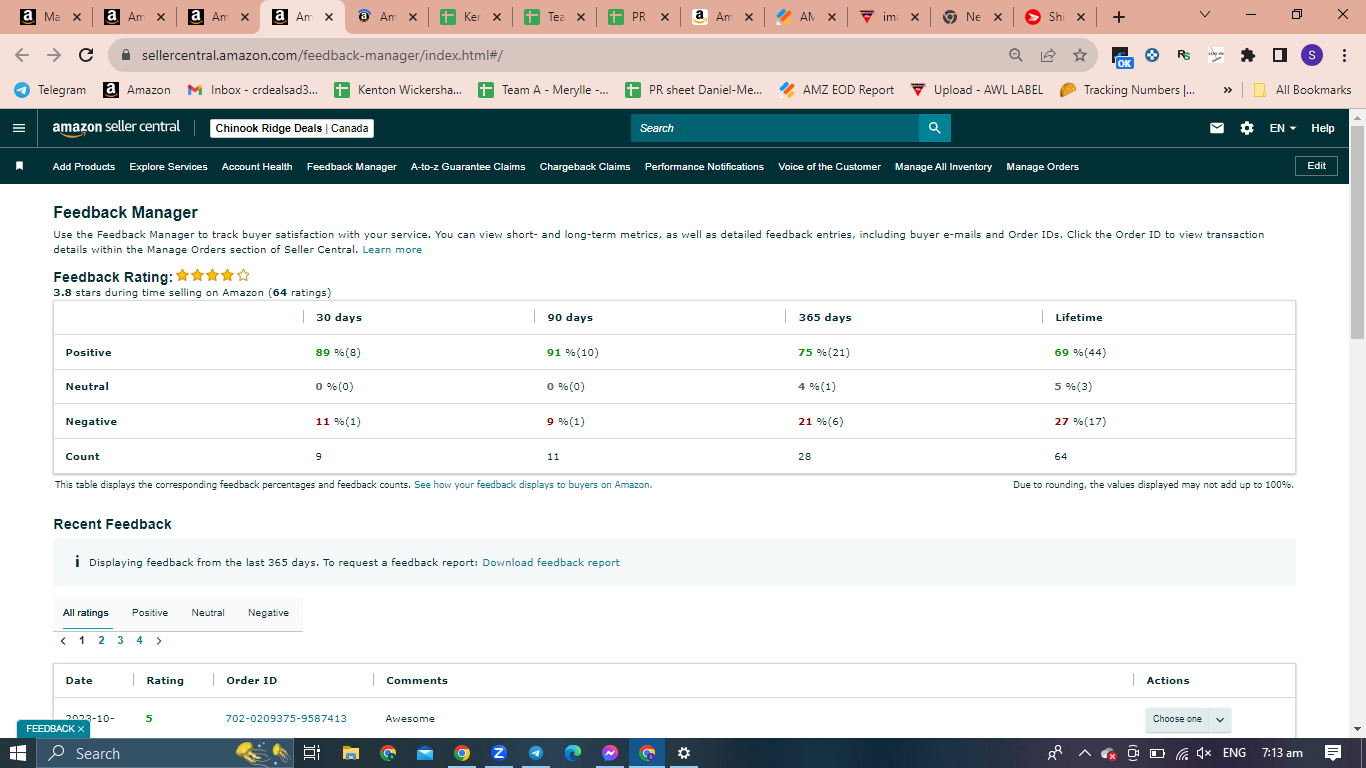This screenshot has width=1366, height=768.
Task: Click the Seller Central Search field
Action: pos(775,128)
